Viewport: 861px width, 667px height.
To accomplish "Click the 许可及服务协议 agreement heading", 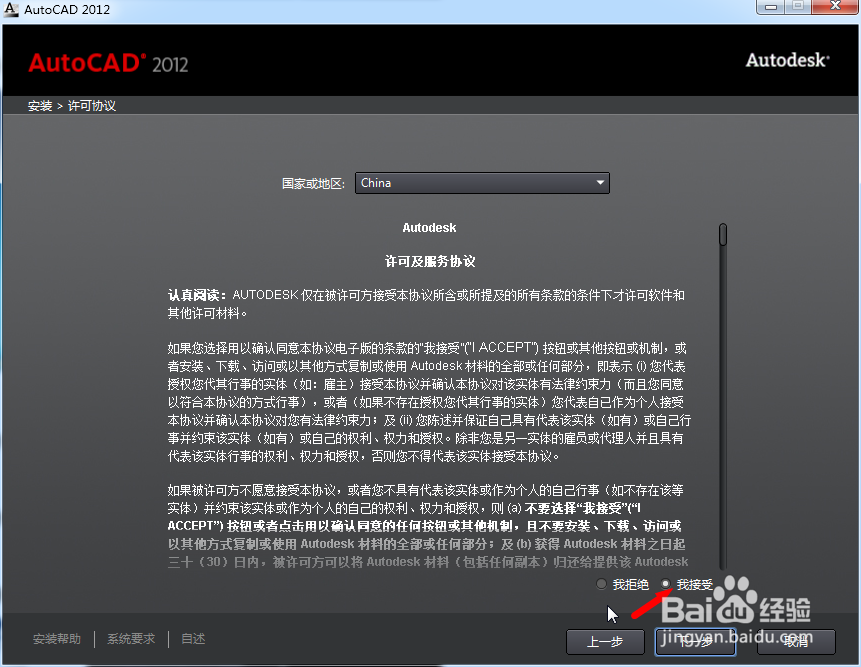I will [430, 261].
